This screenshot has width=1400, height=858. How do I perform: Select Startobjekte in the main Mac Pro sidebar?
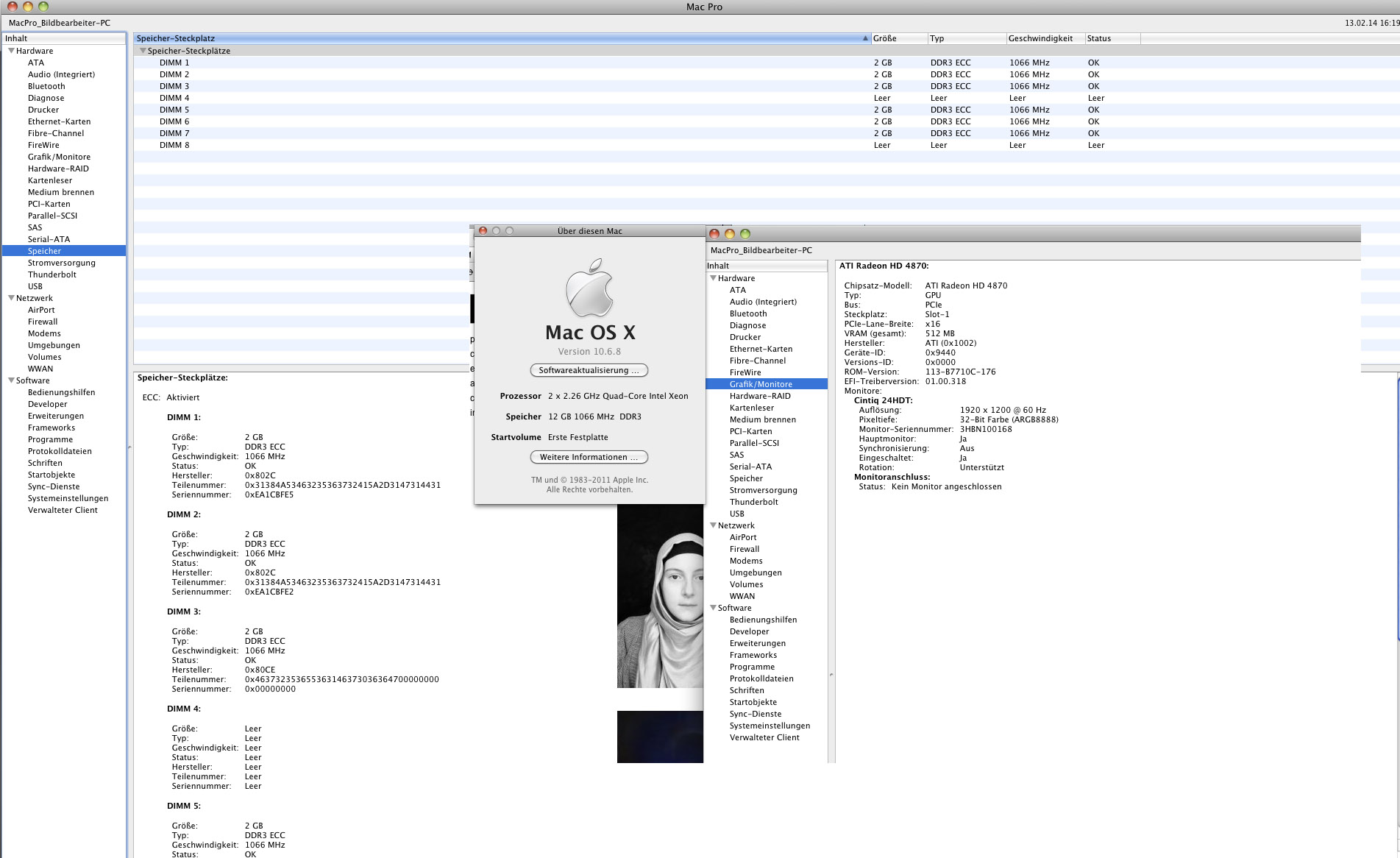pos(51,475)
